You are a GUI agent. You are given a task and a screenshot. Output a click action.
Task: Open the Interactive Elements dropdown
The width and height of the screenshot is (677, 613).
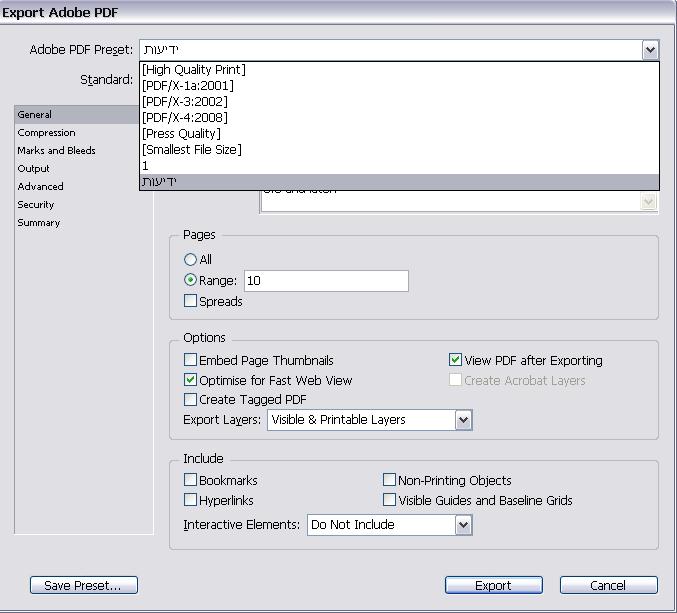(x=463, y=525)
